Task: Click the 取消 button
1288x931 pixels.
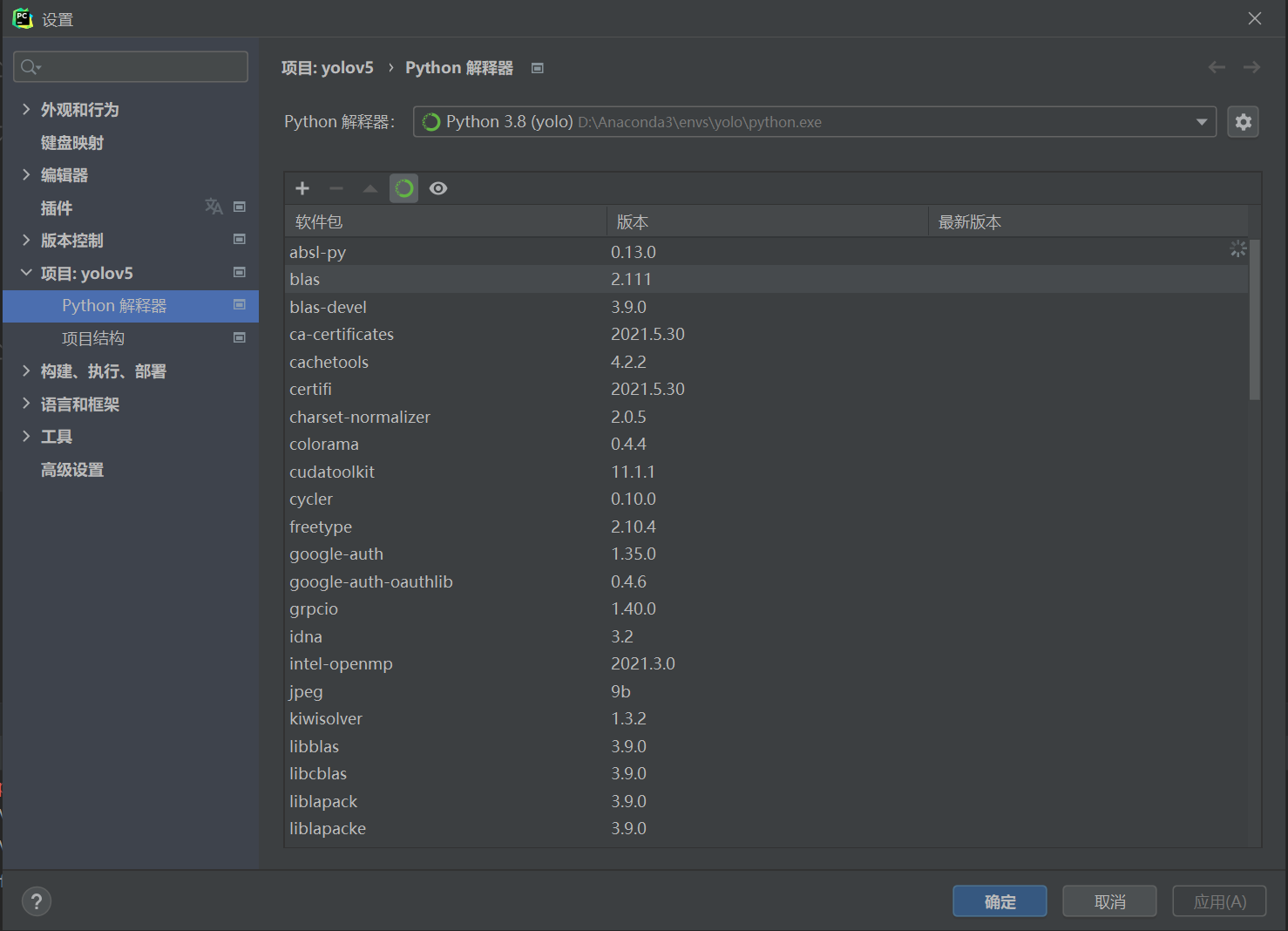Action: pos(1109,901)
